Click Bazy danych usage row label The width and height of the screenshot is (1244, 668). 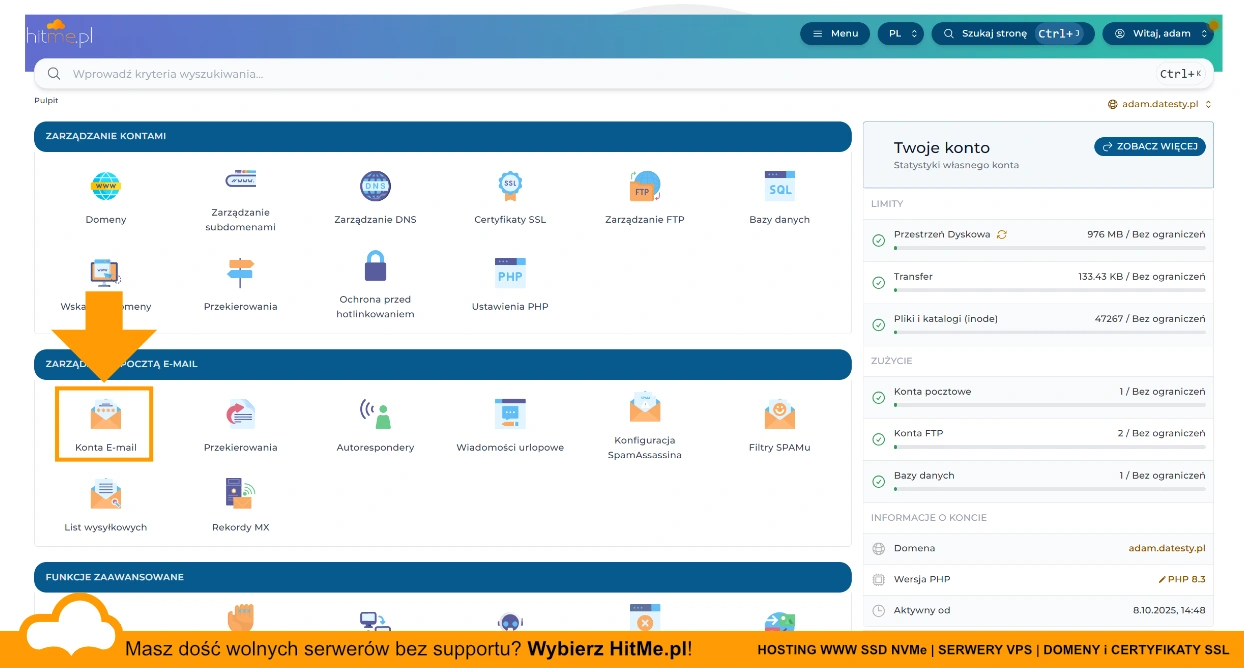(924, 475)
